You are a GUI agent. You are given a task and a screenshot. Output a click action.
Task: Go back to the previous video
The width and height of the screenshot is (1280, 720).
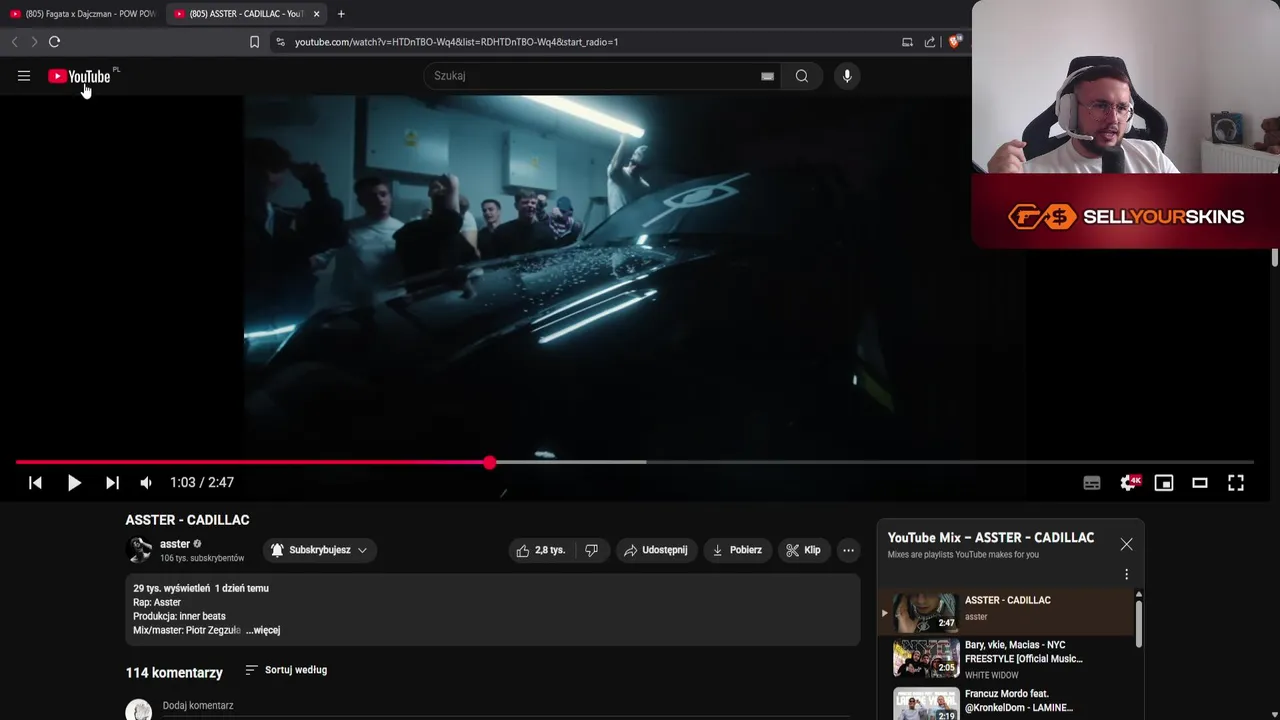point(35,483)
